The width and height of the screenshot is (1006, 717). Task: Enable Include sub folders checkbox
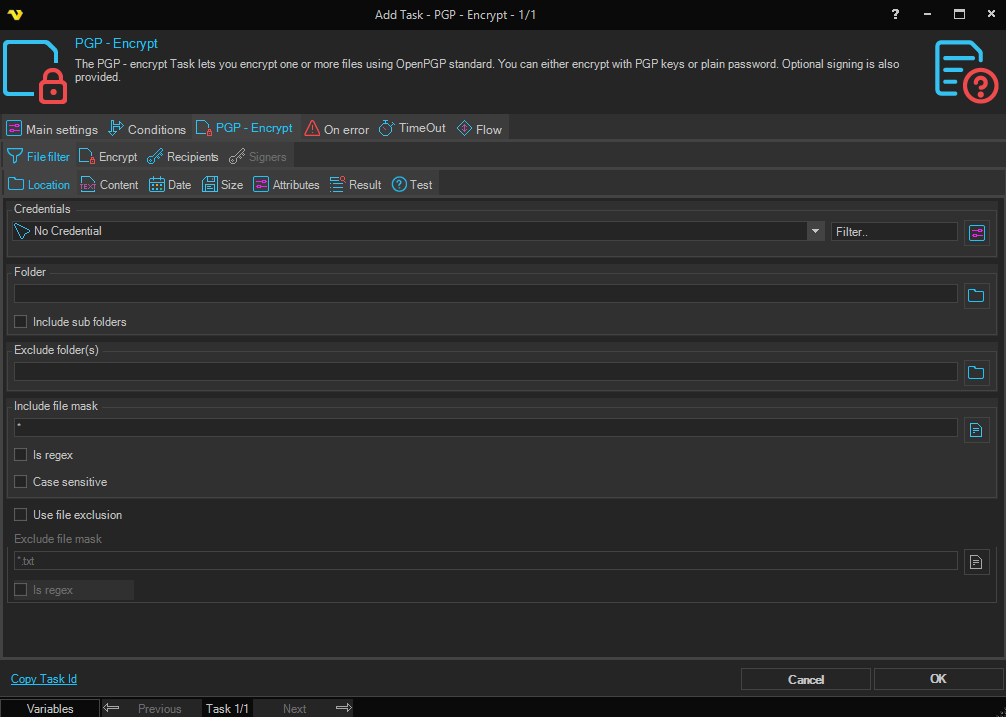coord(21,322)
